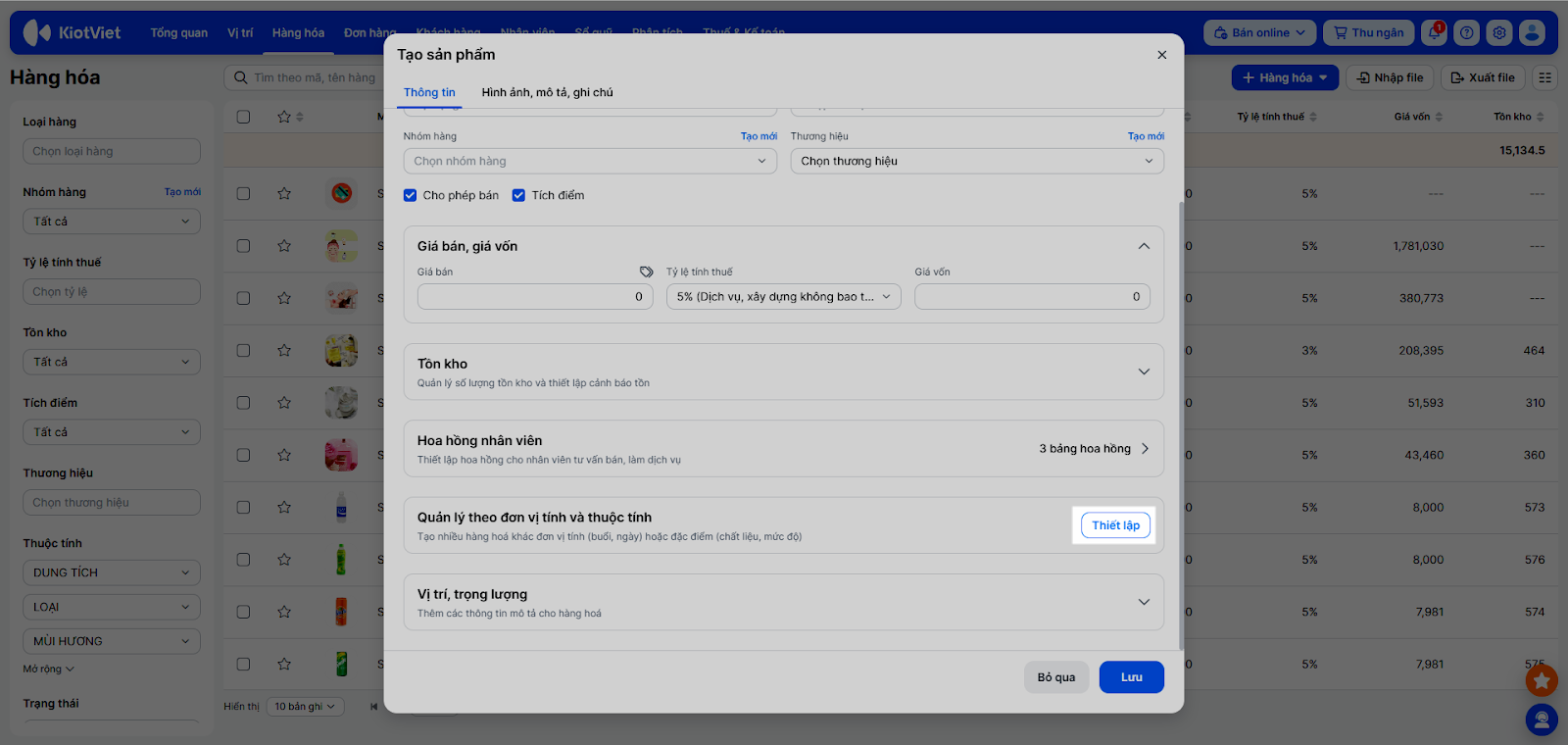This screenshot has height=745, width=1568.
Task: Click the Thiết lập button
Action: 1115,525
